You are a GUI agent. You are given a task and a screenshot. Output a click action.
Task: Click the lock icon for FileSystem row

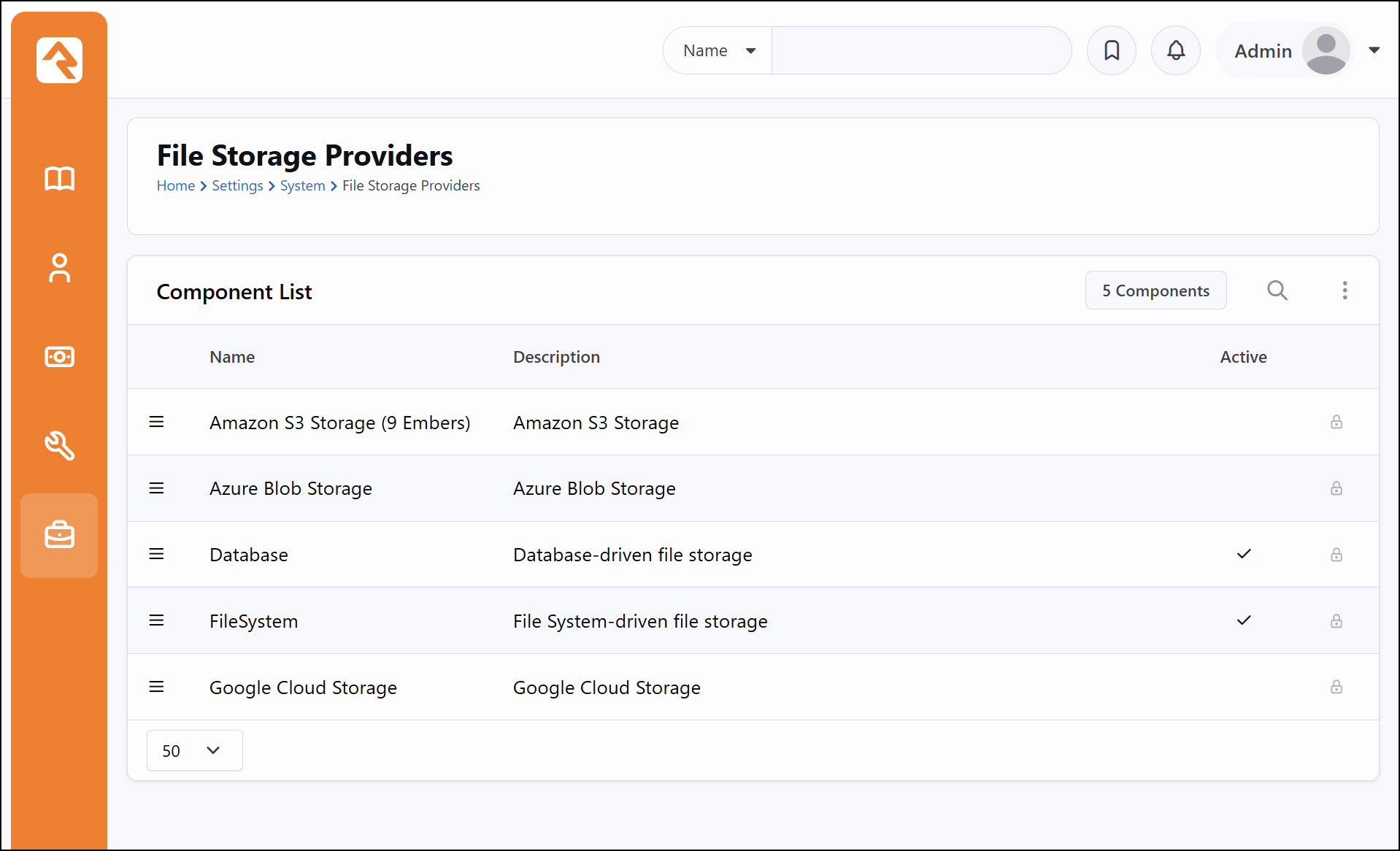(x=1336, y=621)
